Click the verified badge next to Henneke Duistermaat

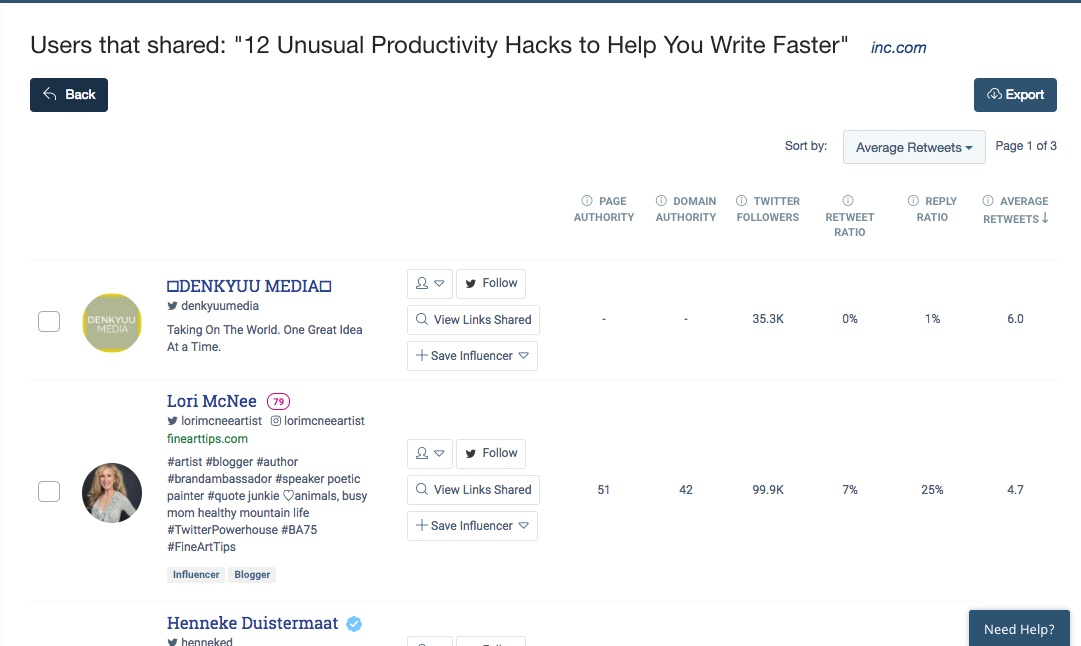click(x=353, y=623)
